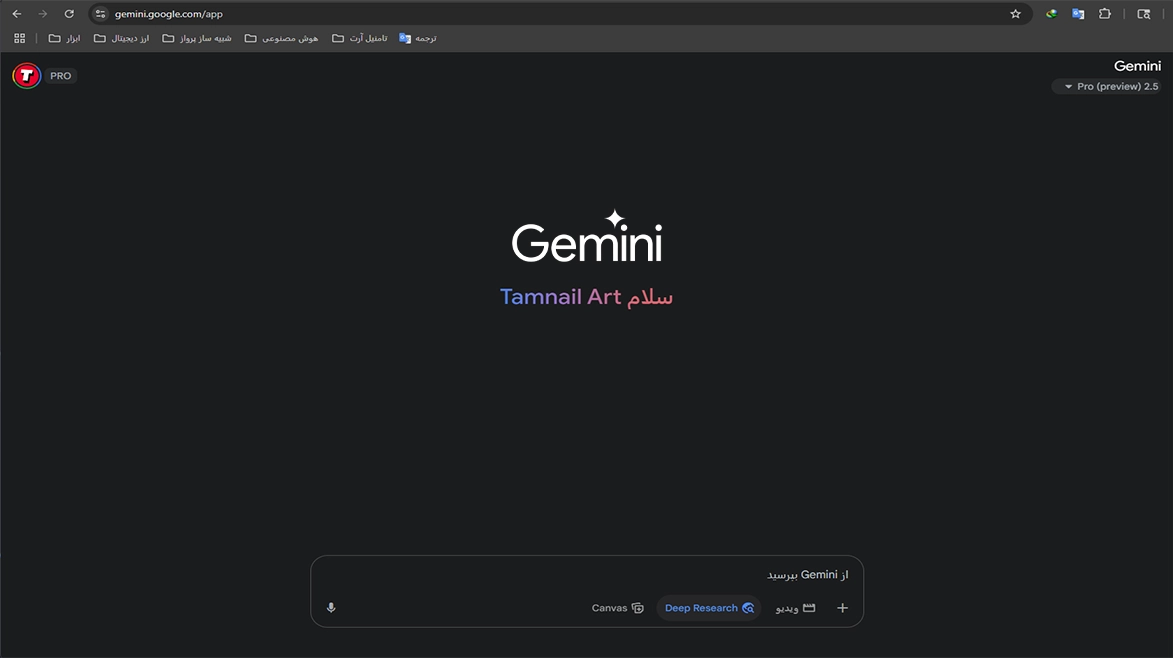Image resolution: width=1173 pixels, height=658 pixels.
Task: Focus the Ask Gemini prompt field
Action: tap(586, 574)
